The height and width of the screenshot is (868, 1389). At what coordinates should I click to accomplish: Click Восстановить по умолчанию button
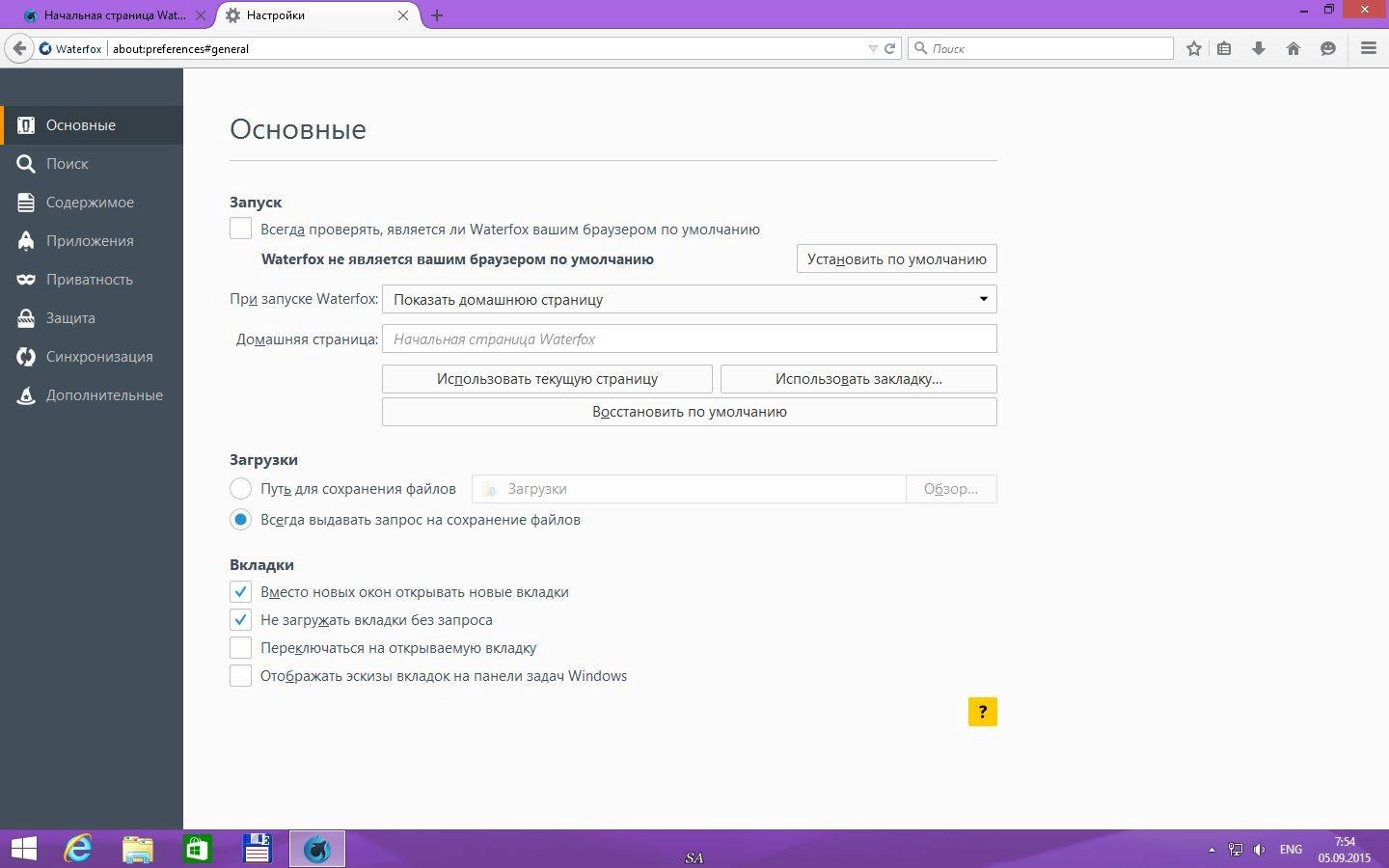tap(689, 412)
